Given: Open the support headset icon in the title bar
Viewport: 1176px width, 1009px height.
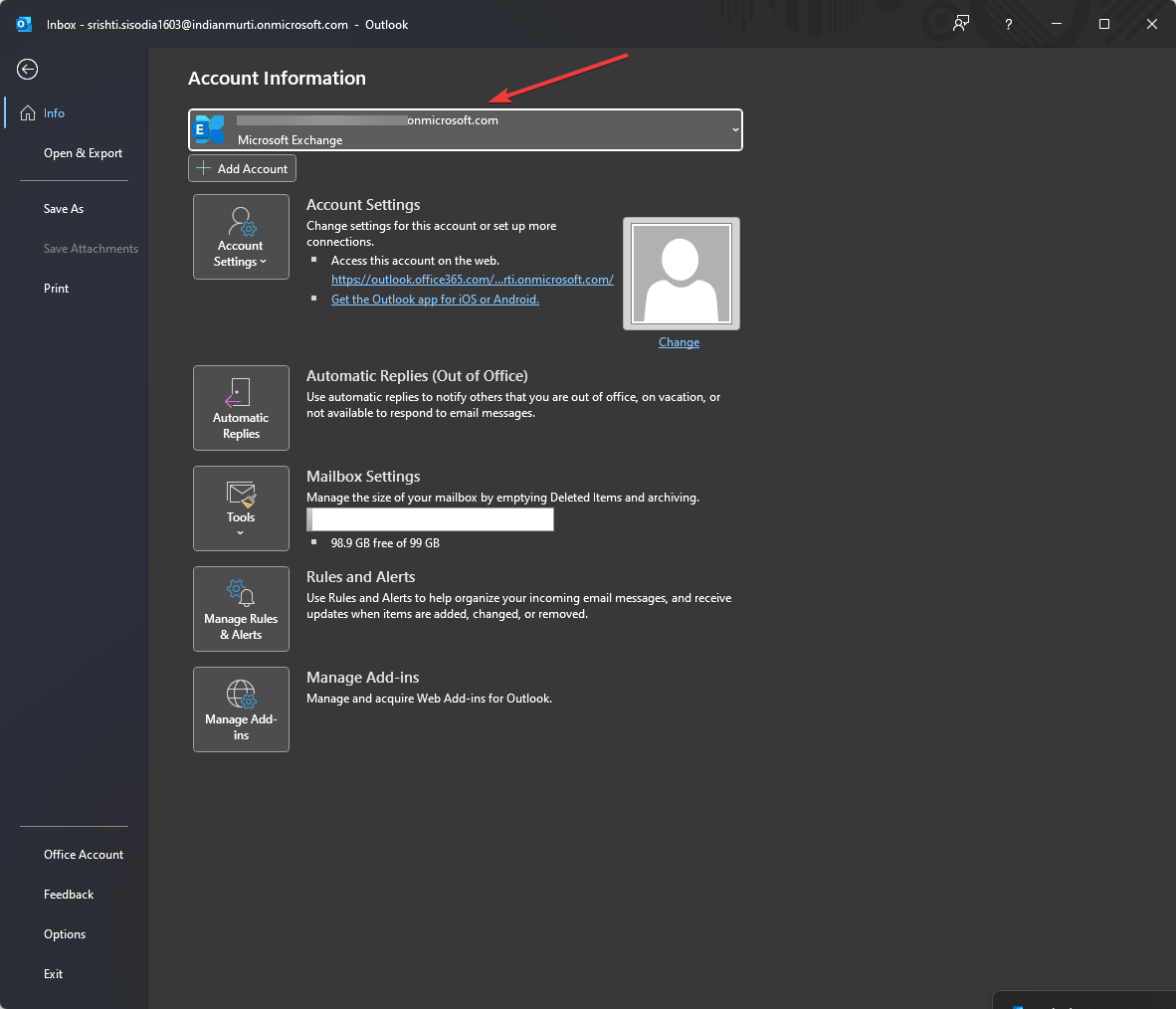Looking at the screenshot, I should [x=960, y=24].
